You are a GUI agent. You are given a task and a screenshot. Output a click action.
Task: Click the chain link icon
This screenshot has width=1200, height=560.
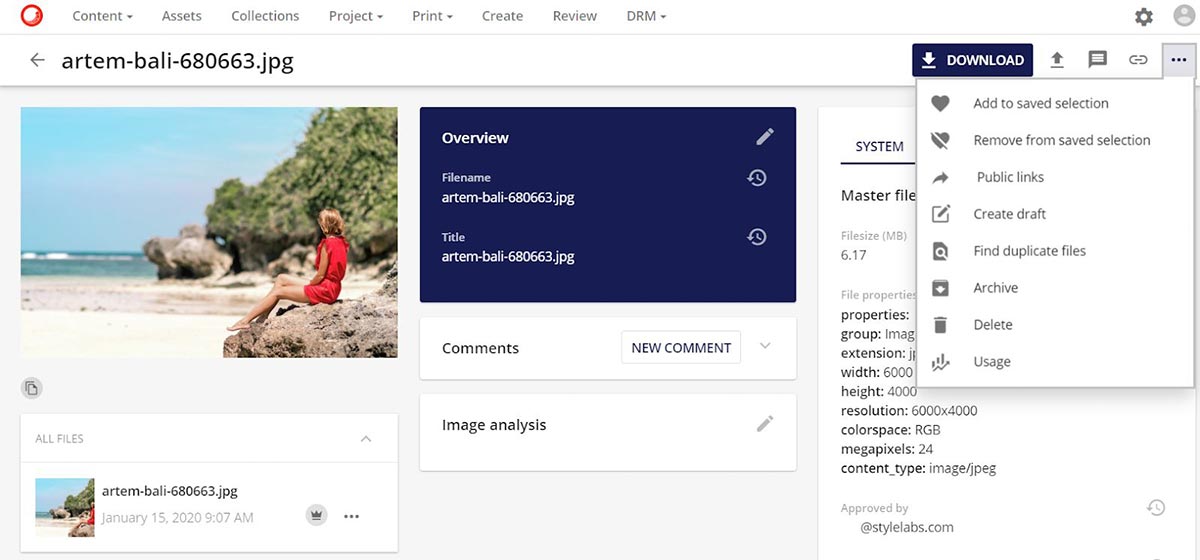tap(1138, 60)
